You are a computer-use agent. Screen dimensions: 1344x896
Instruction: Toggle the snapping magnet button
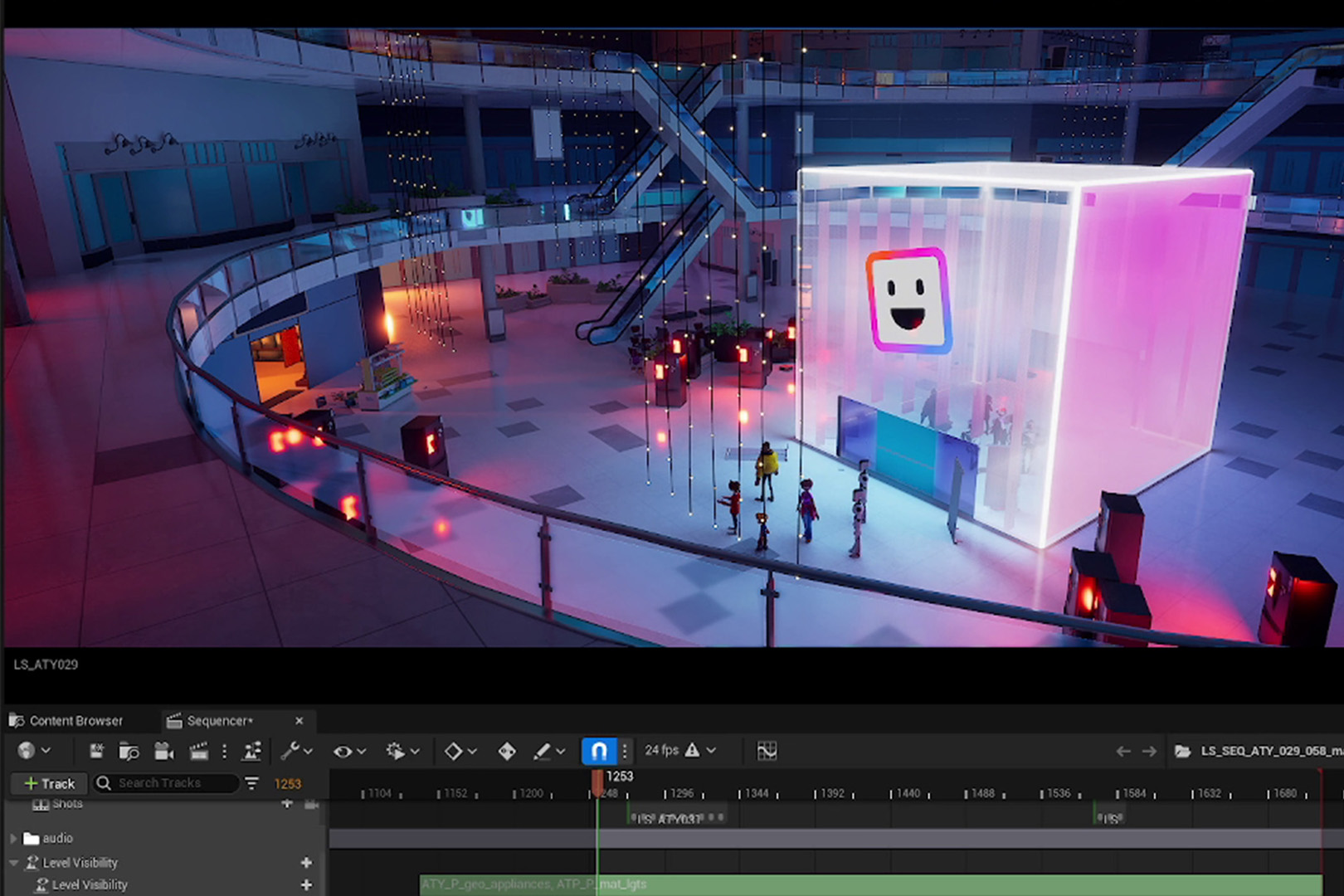tap(598, 751)
